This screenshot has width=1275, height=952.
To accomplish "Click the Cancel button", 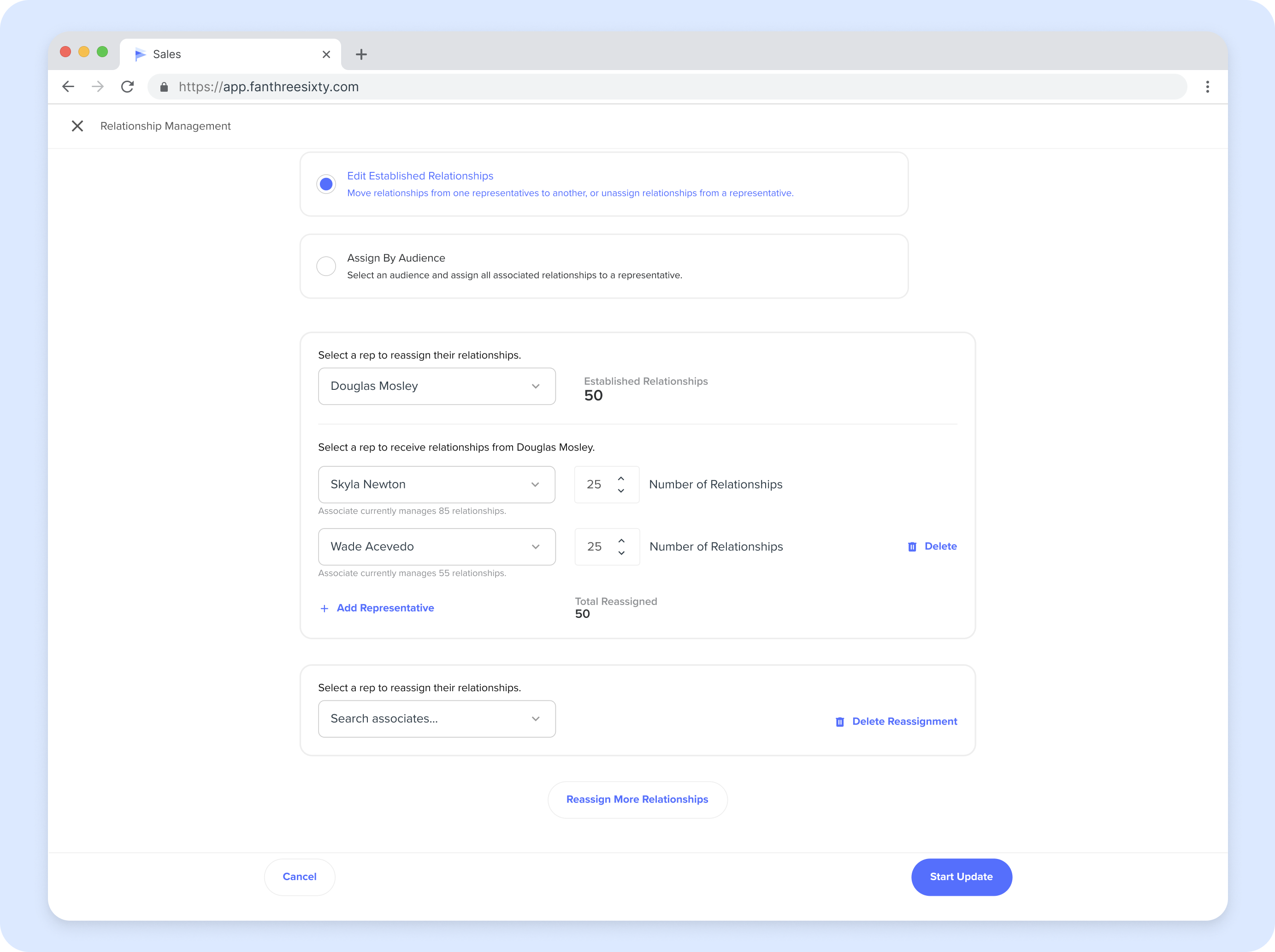I will (x=300, y=877).
